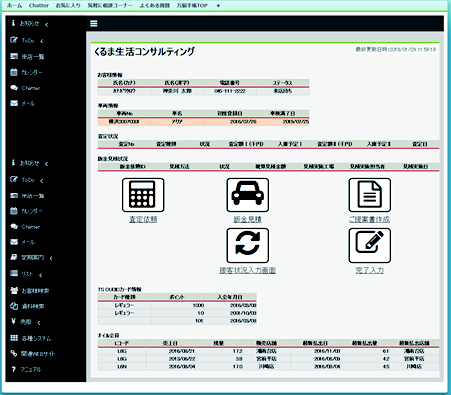Open 資料検索 documents icon in sidebar
Viewport: 451px width, 395px height.
pos(14,306)
